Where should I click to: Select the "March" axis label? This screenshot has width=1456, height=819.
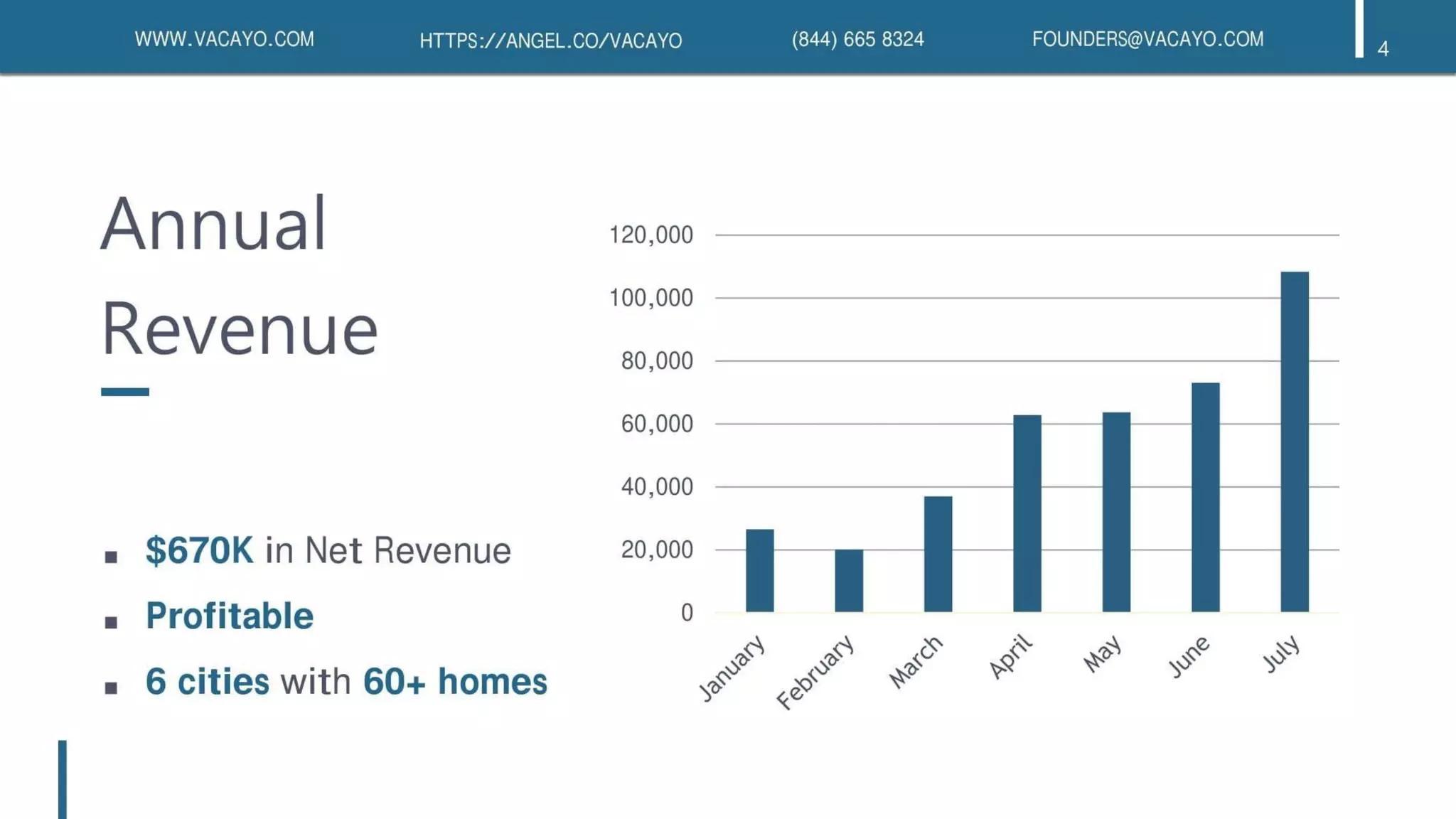click(x=916, y=662)
